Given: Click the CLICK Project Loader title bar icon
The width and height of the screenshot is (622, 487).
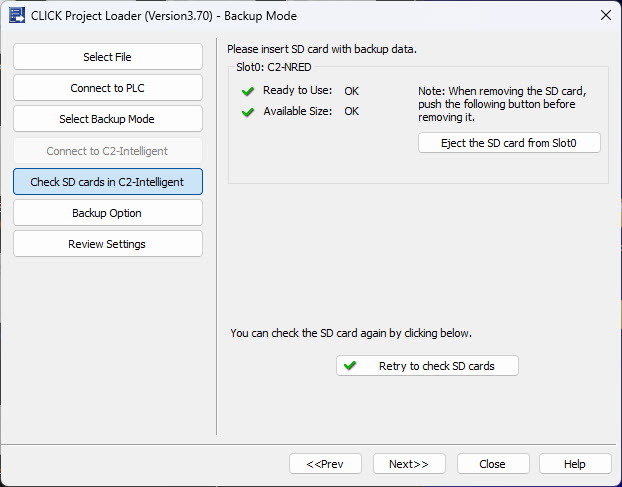Looking at the screenshot, I should coord(17,15).
